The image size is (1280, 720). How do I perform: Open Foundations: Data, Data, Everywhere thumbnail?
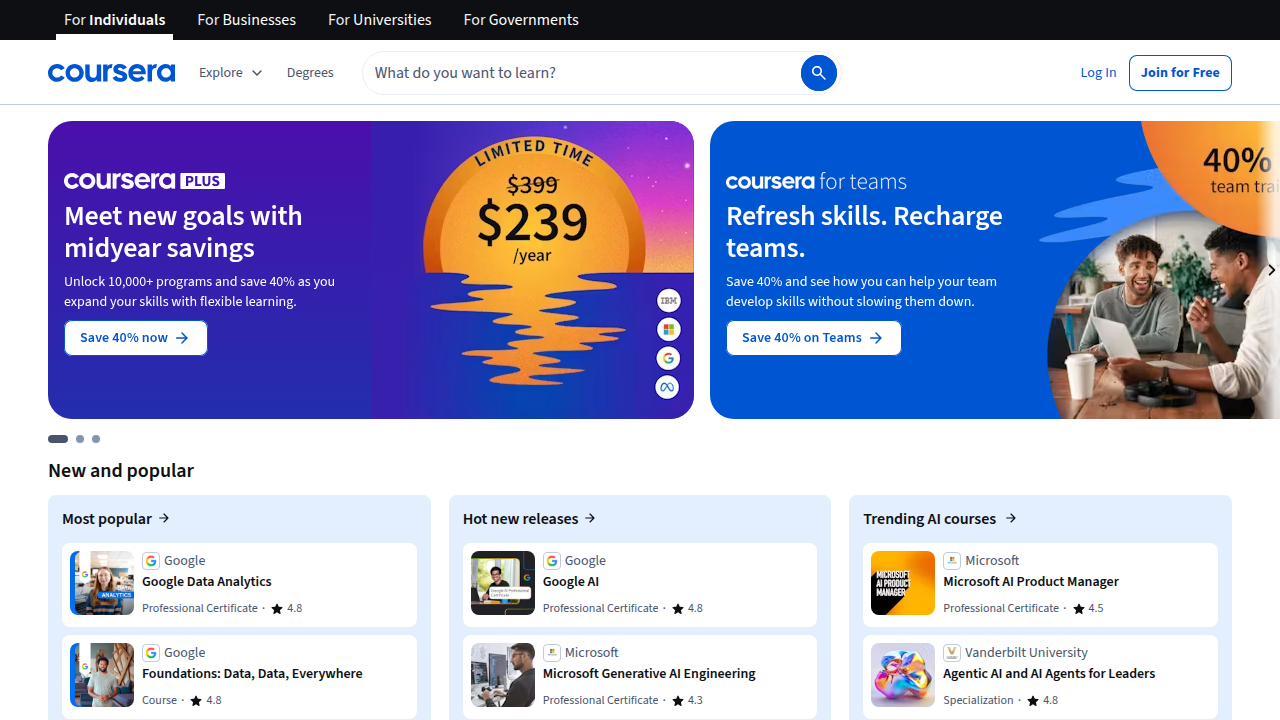pos(102,675)
